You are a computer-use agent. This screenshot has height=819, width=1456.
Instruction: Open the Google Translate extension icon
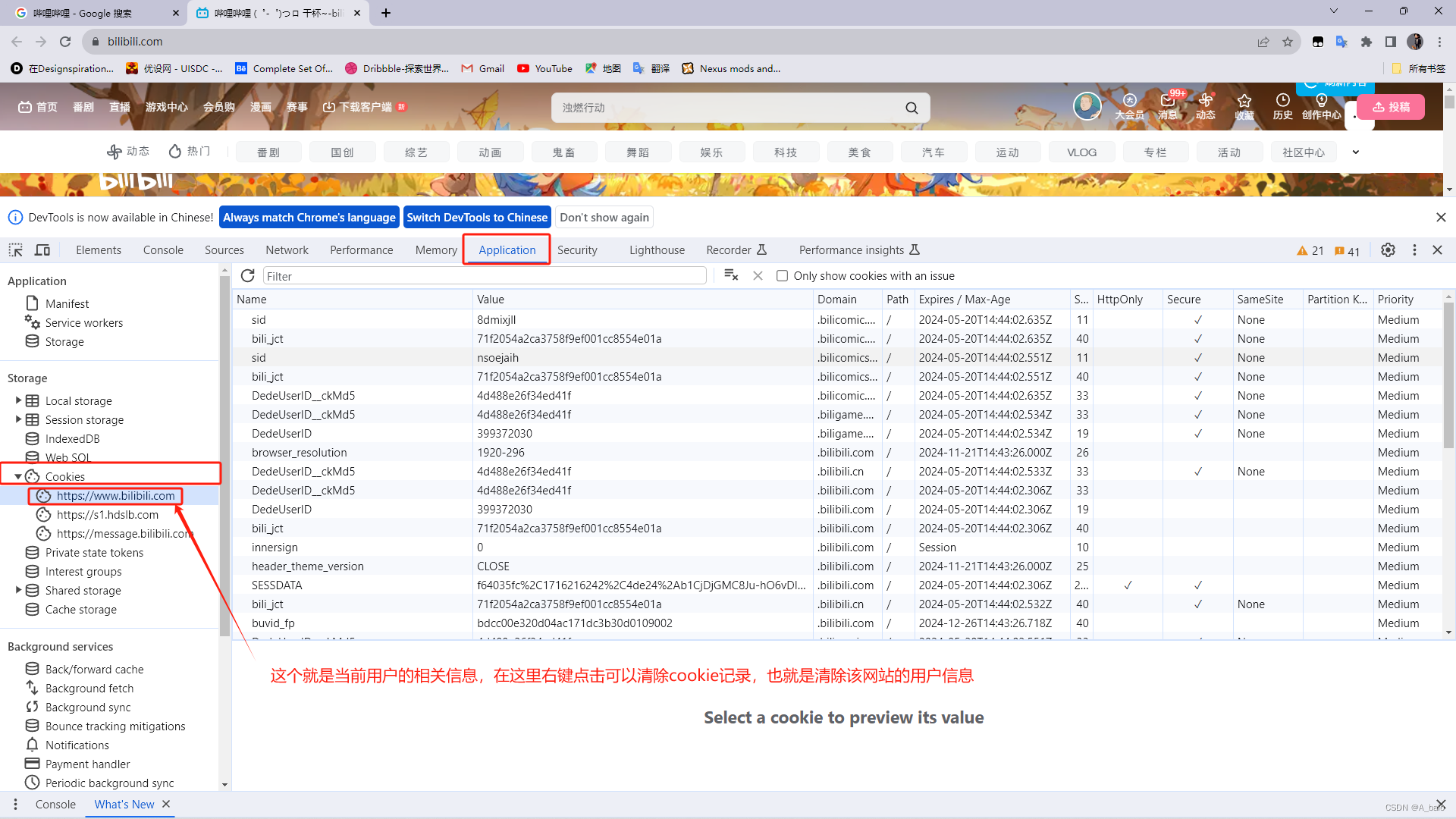pos(1342,42)
